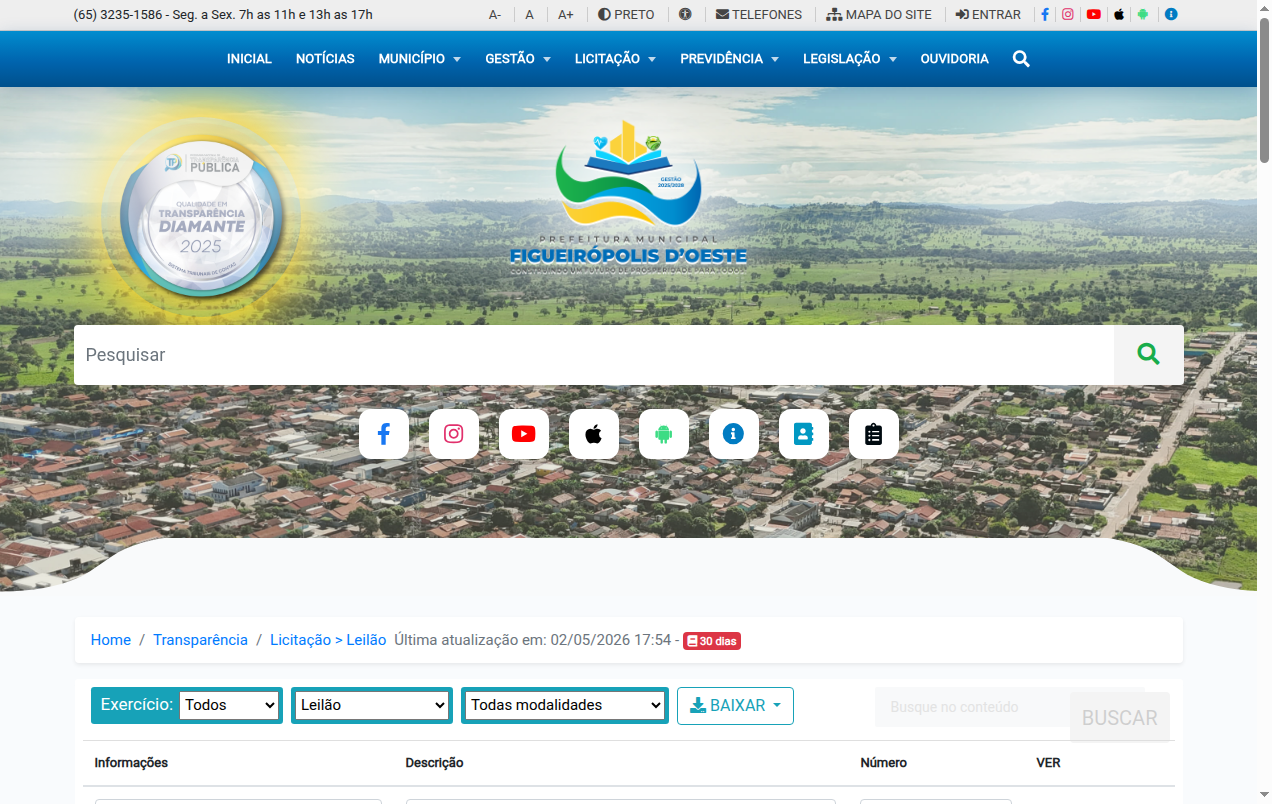1272x804 pixels.
Task: Click the Instagram icon in the top bar
Action: click(x=1068, y=15)
